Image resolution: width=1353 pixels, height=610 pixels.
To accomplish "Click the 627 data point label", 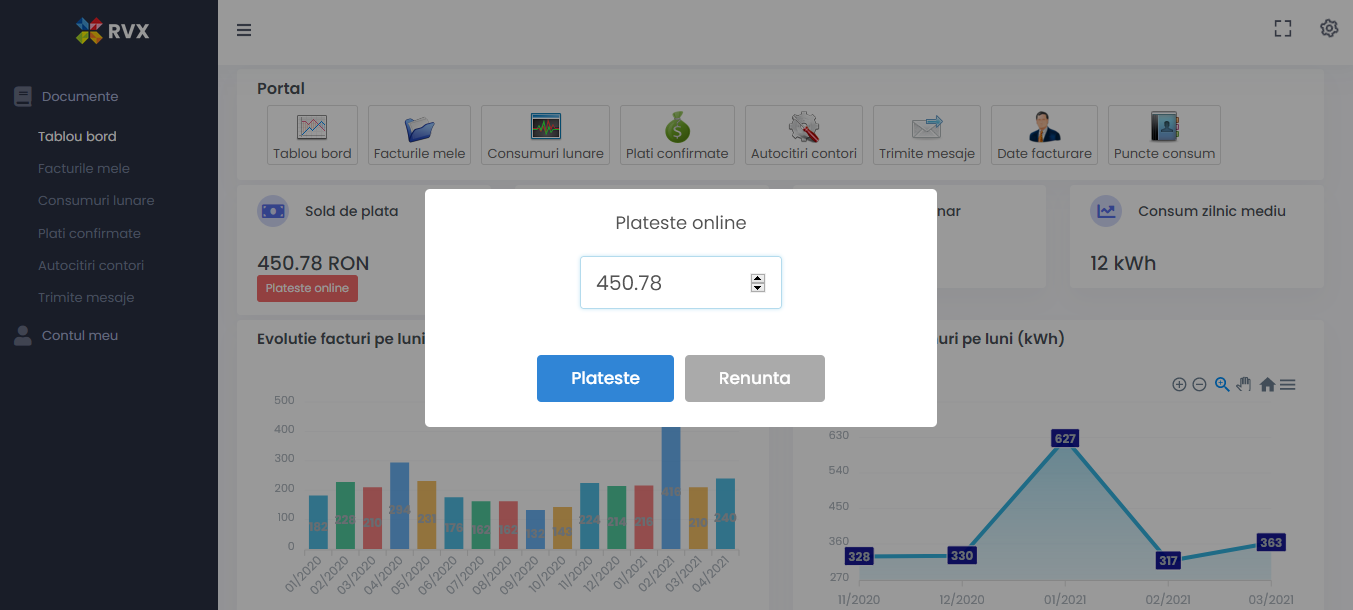I will tap(1065, 439).
